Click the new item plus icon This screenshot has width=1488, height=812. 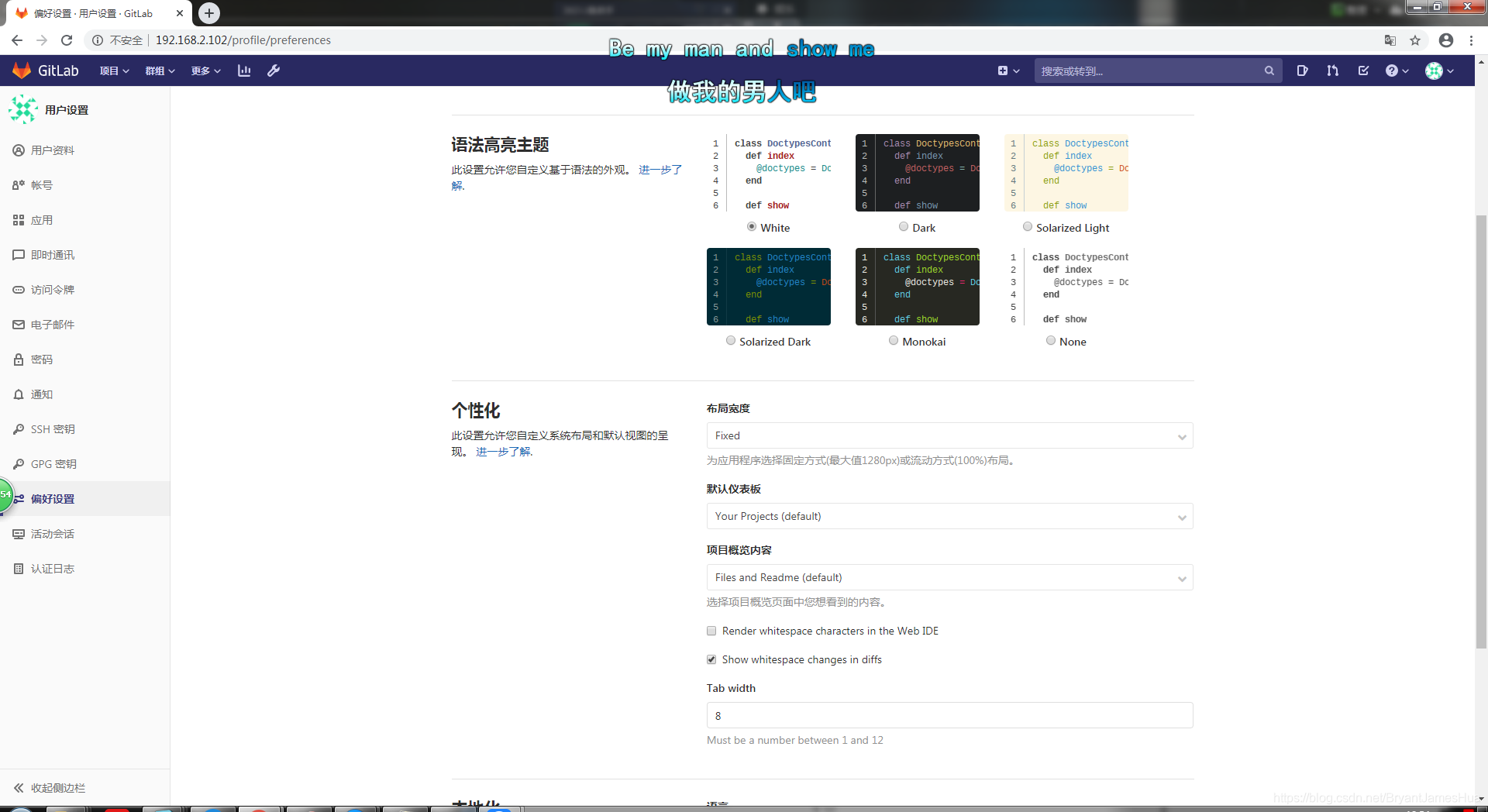click(1008, 71)
